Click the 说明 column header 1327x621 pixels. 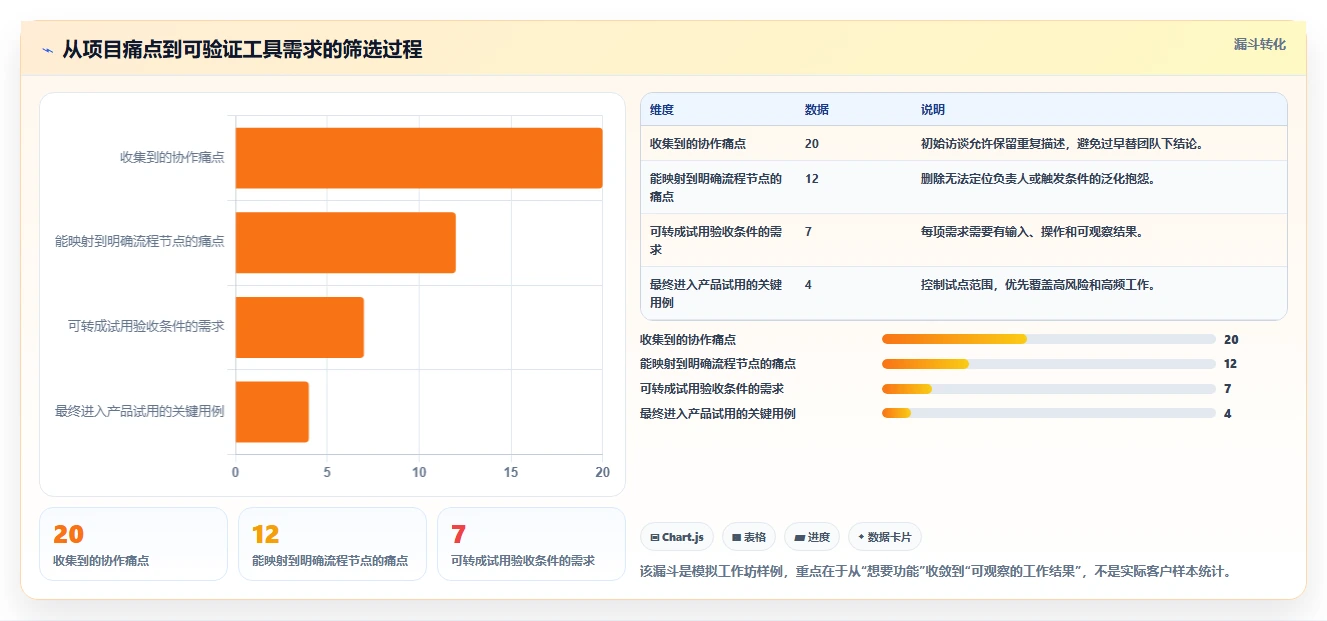933,110
